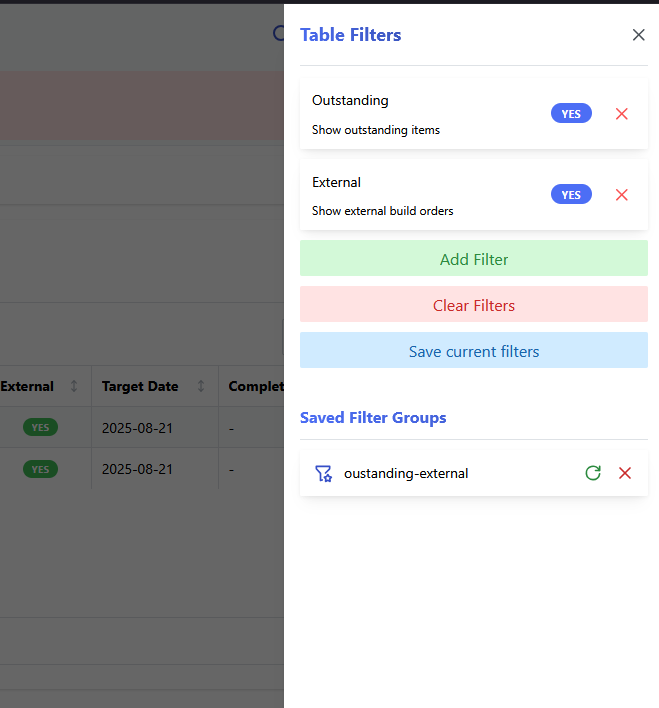659x708 pixels.
Task: Close the Table Filters panel
Action: pos(638,35)
